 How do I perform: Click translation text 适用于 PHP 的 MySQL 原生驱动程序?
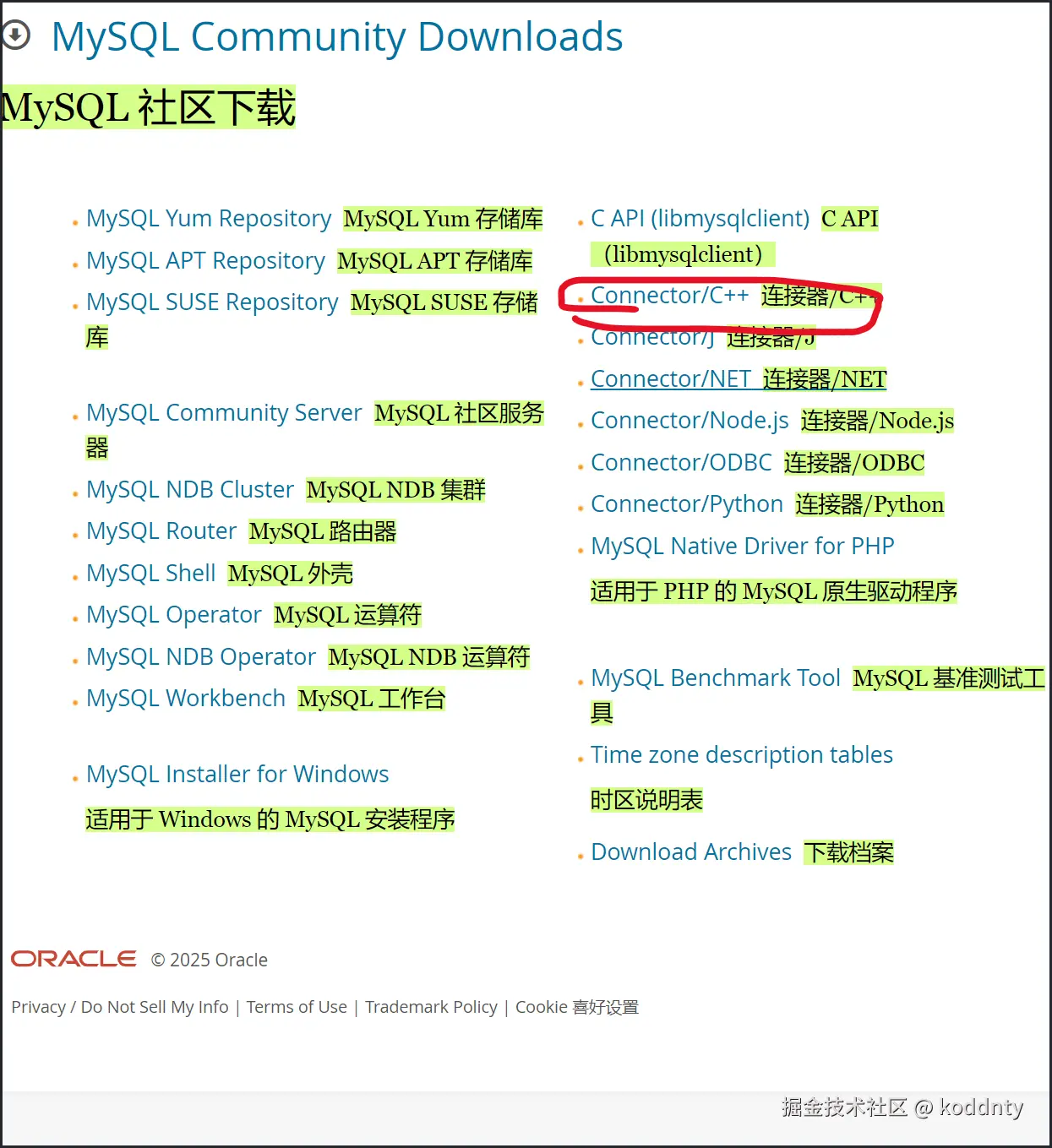(774, 591)
